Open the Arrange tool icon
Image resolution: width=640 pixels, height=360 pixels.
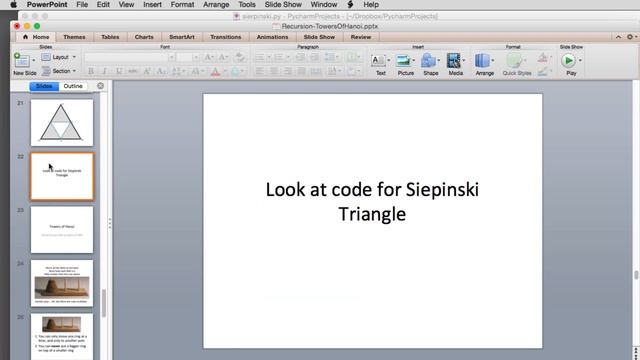coord(482,60)
